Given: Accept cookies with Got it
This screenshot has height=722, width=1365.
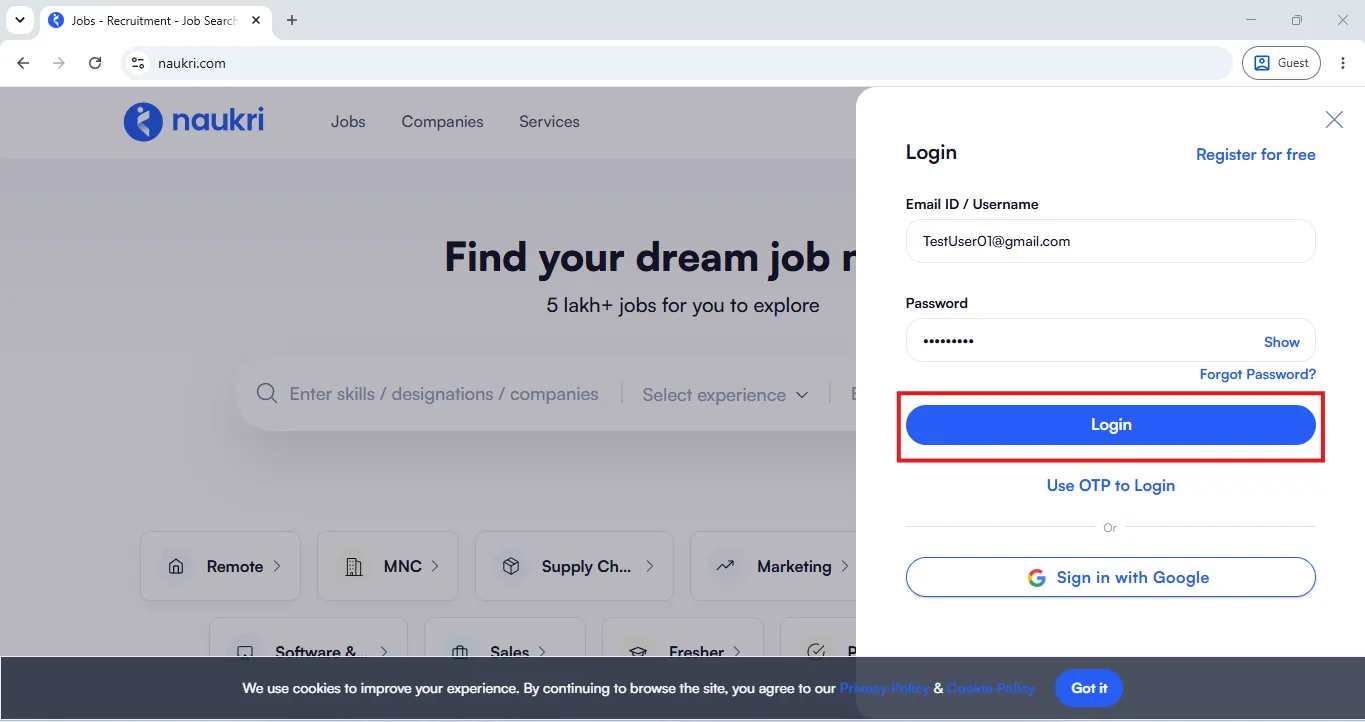Looking at the screenshot, I should click(1089, 688).
